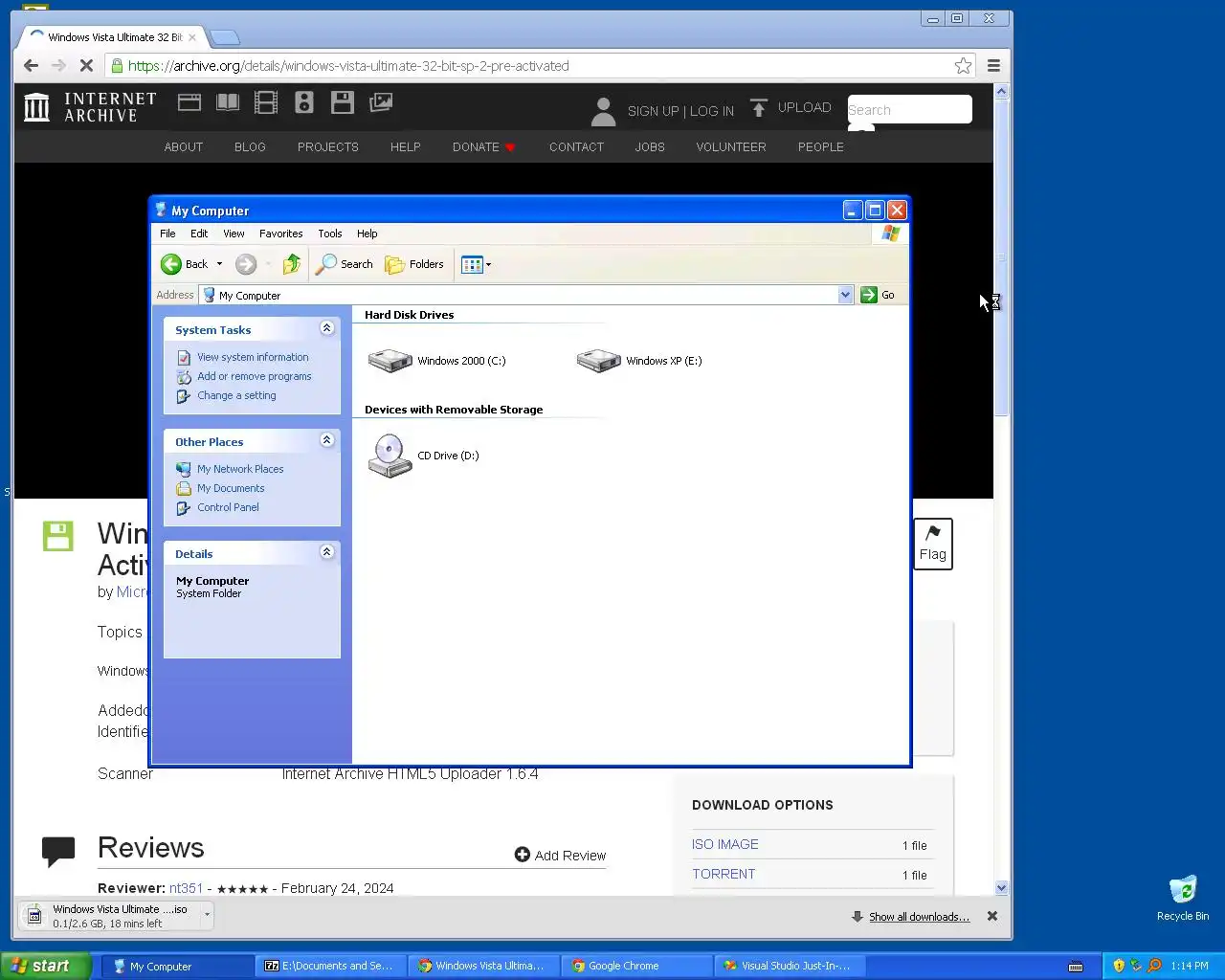Open the VOLUNTEER nav item
This screenshot has height=980, width=1225.
731,146
